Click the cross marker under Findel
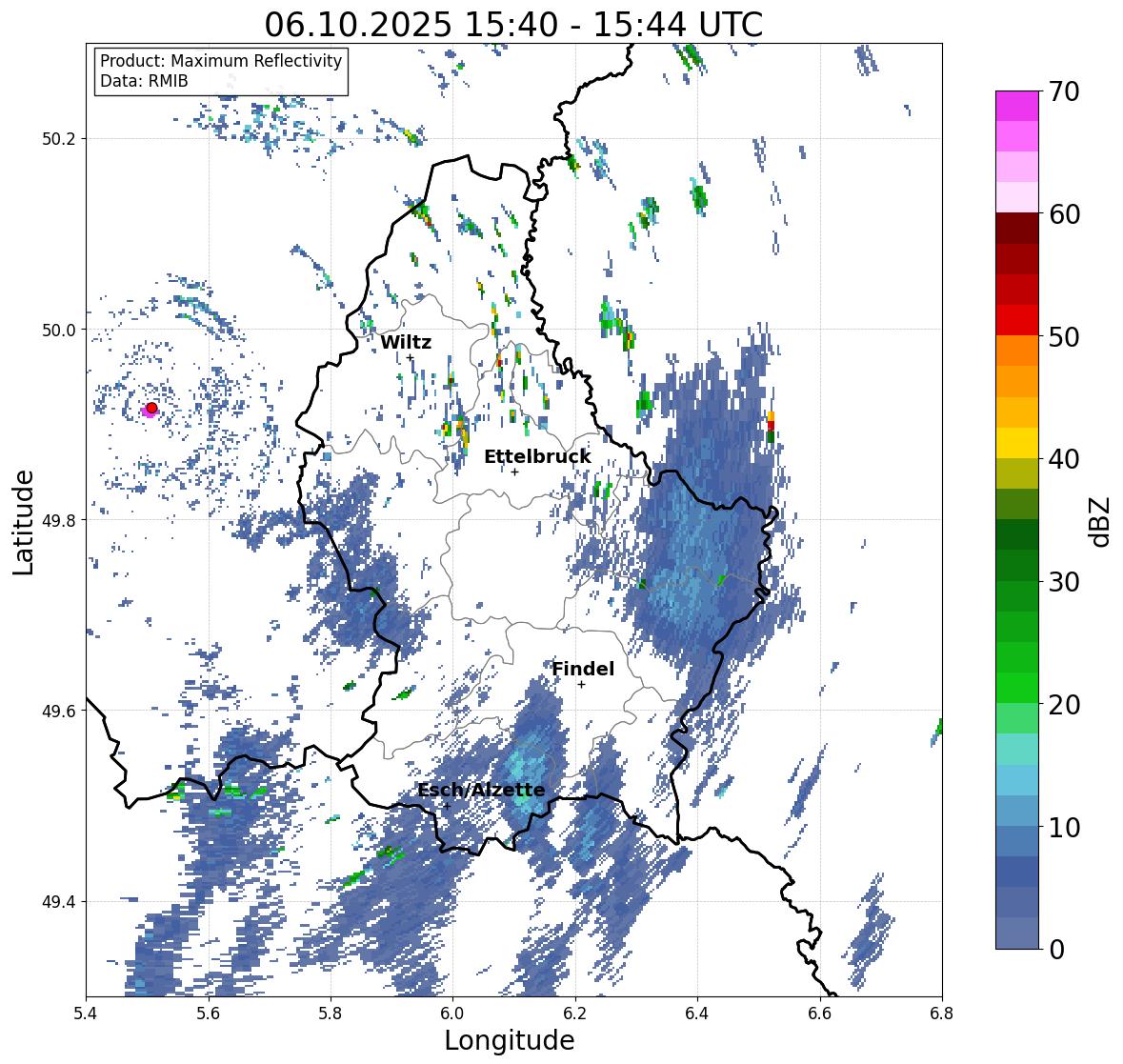The image size is (1123, 1064). tap(582, 685)
